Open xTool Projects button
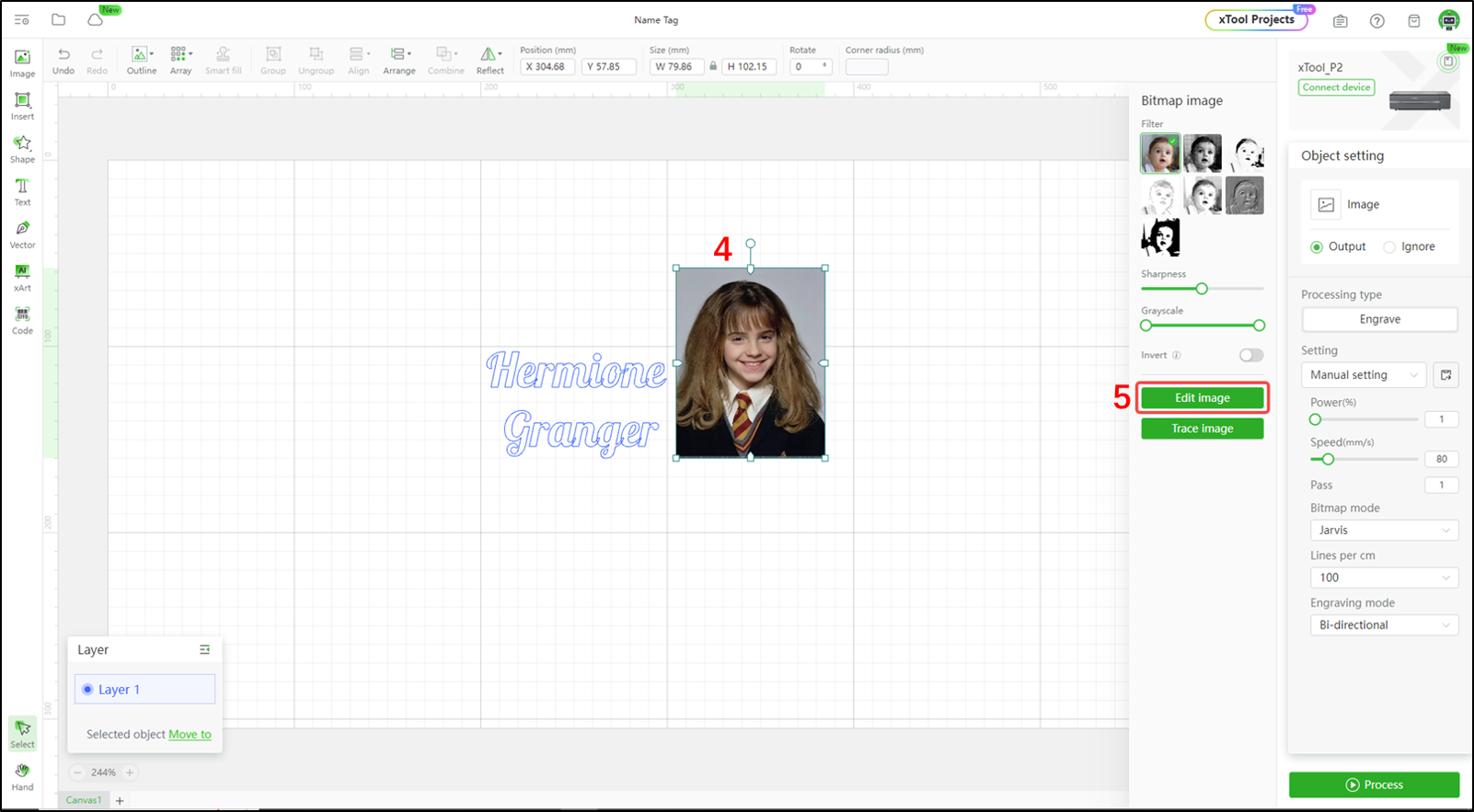The width and height of the screenshot is (1474, 812). (1256, 19)
